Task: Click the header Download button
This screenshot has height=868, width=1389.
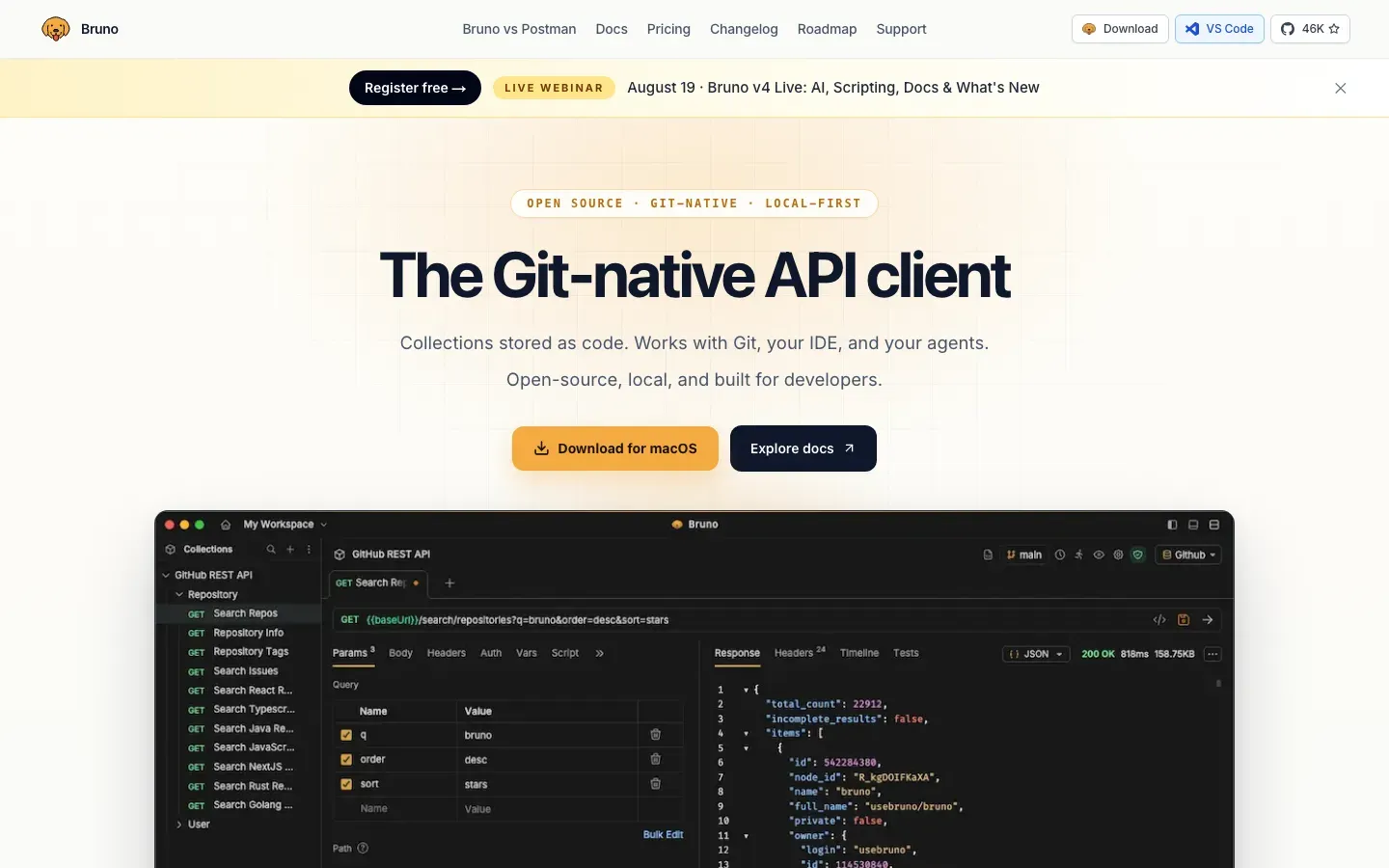Action: point(1120,29)
